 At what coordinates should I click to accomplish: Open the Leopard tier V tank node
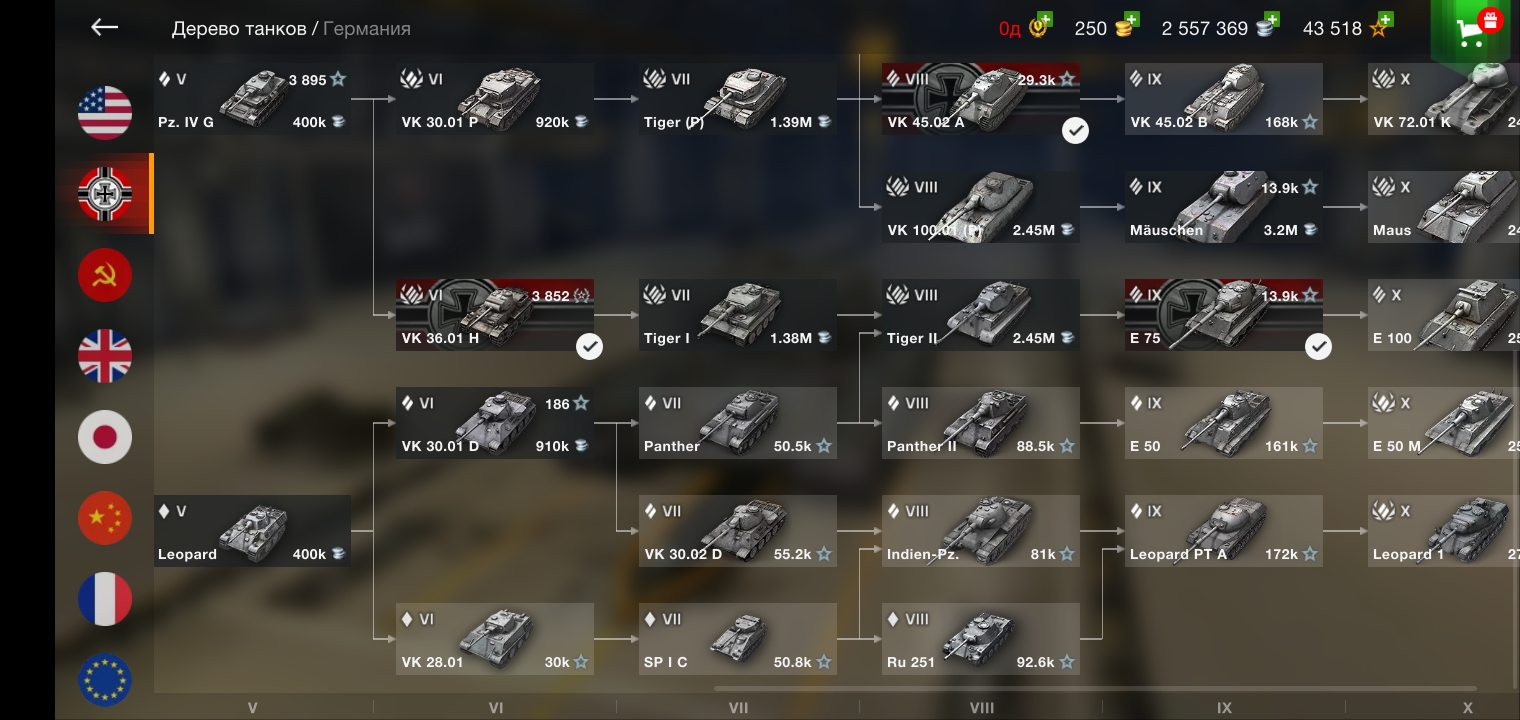coord(252,531)
